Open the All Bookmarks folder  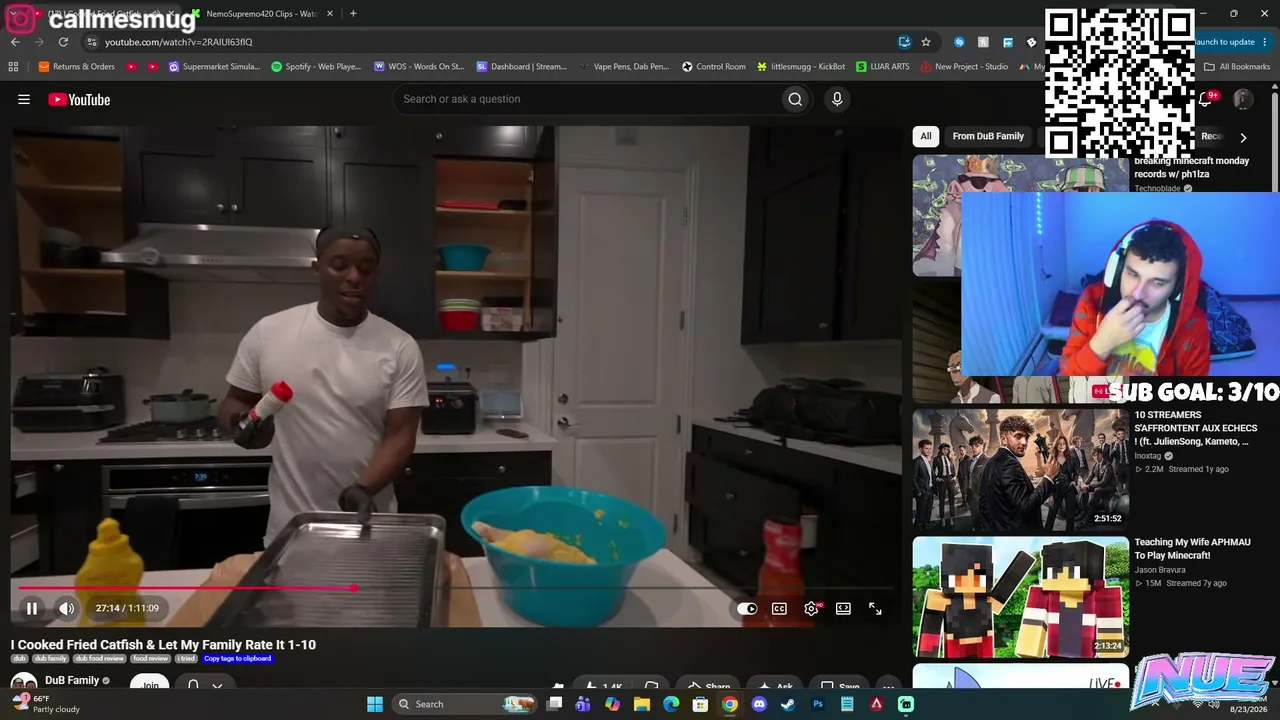pyautogui.click(x=1237, y=67)
